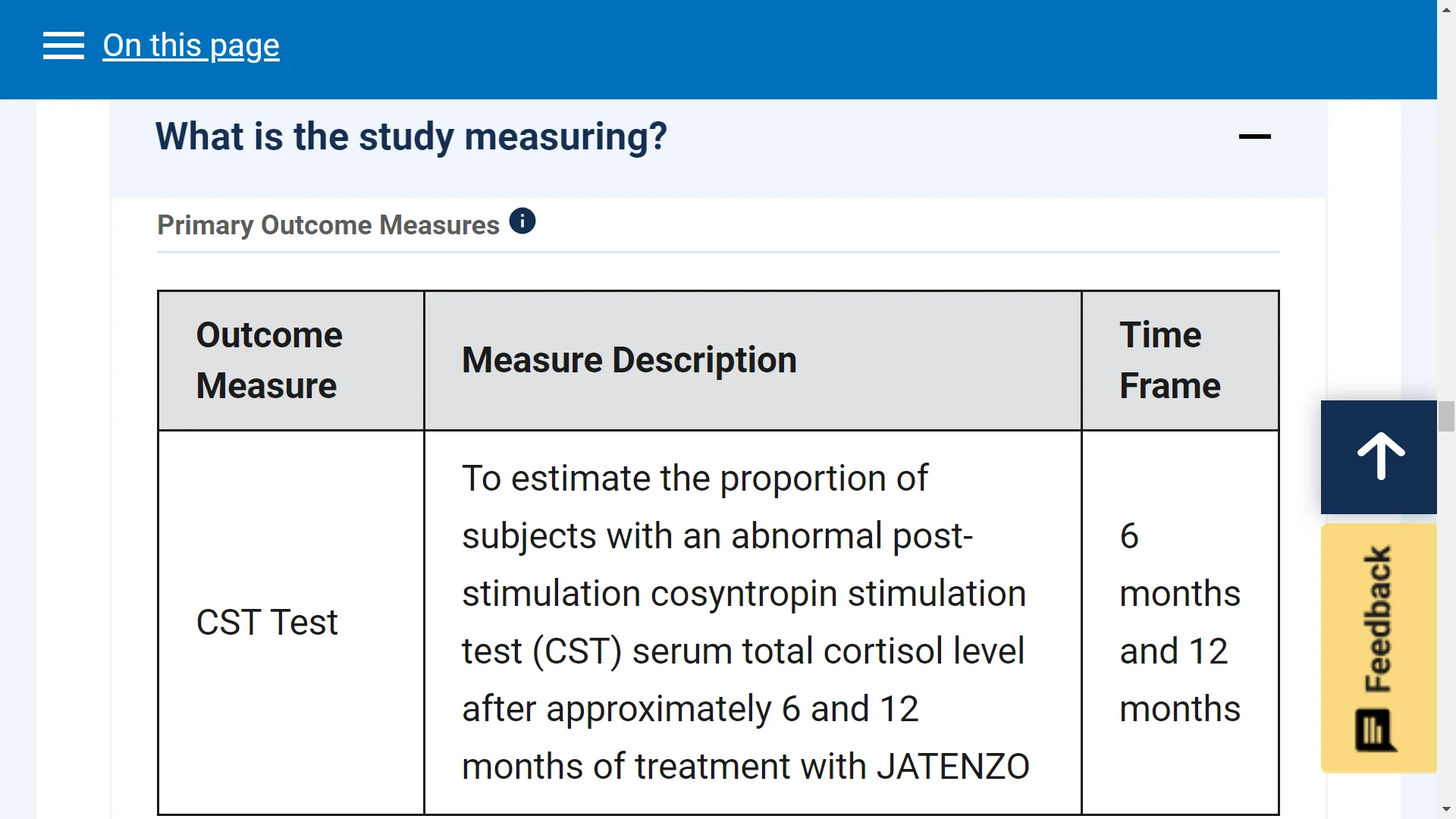
Task: Click the Feedback survey icon
Action: click(x=1376, y=730)
